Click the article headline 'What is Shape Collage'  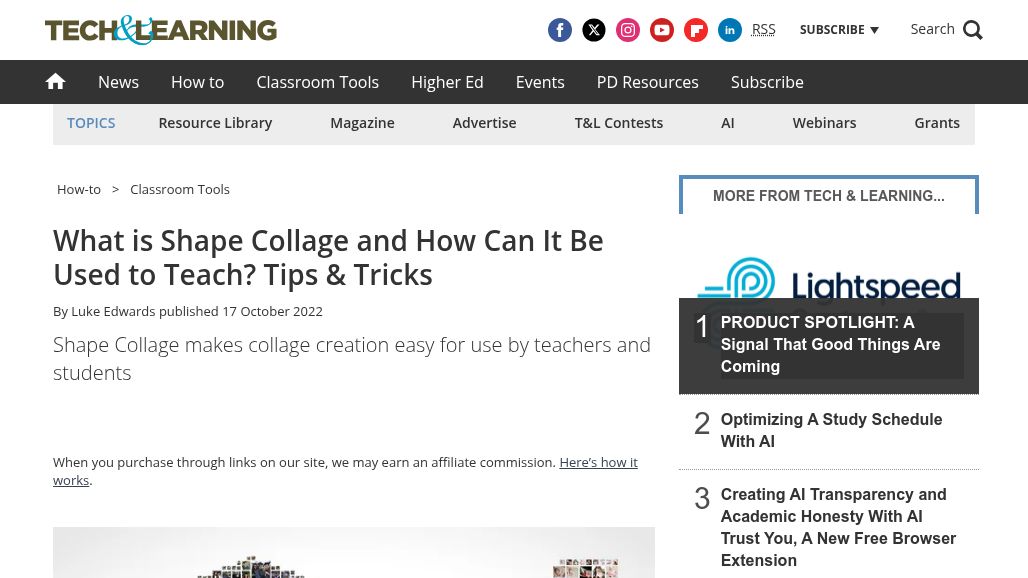coord(328,258)
